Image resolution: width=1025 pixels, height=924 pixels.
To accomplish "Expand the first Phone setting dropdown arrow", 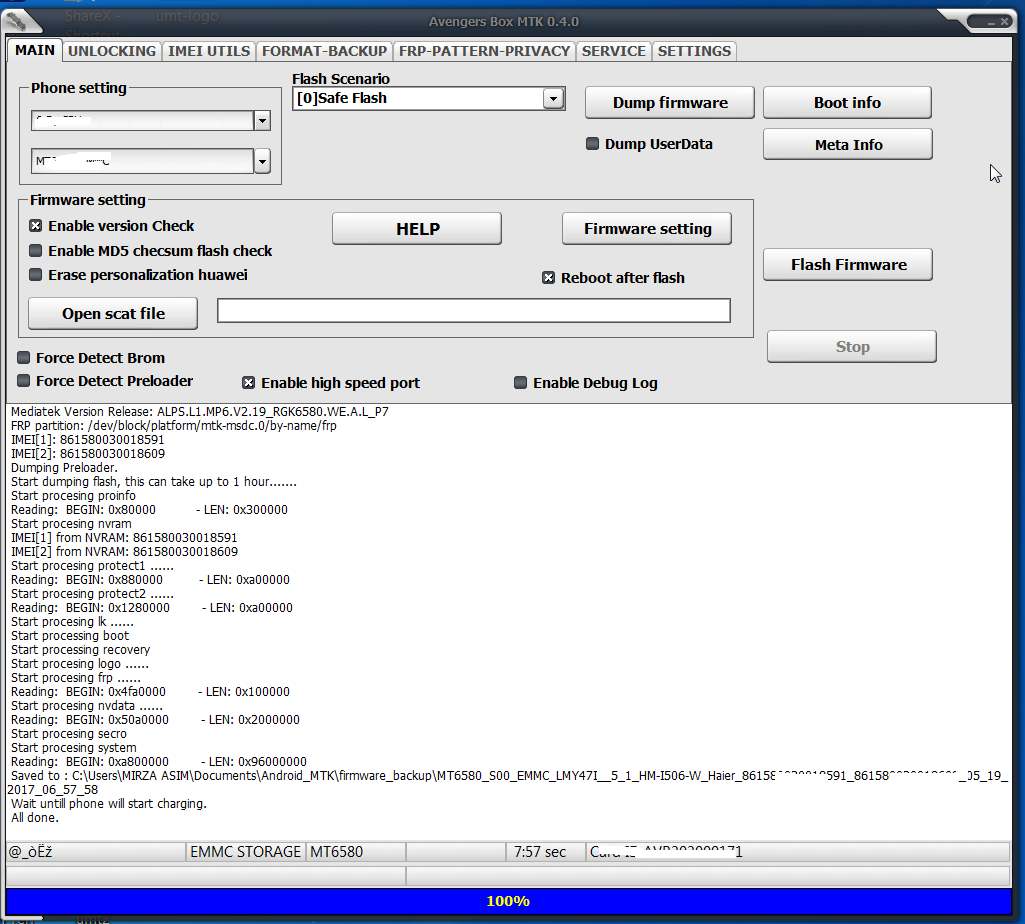I will click(x=262, y=120).
